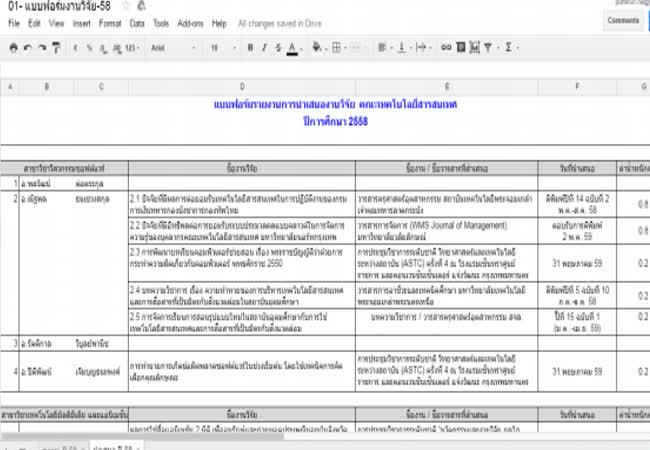Open the text color picker
The image size is (650, 450).
click(x=294, y=48)
